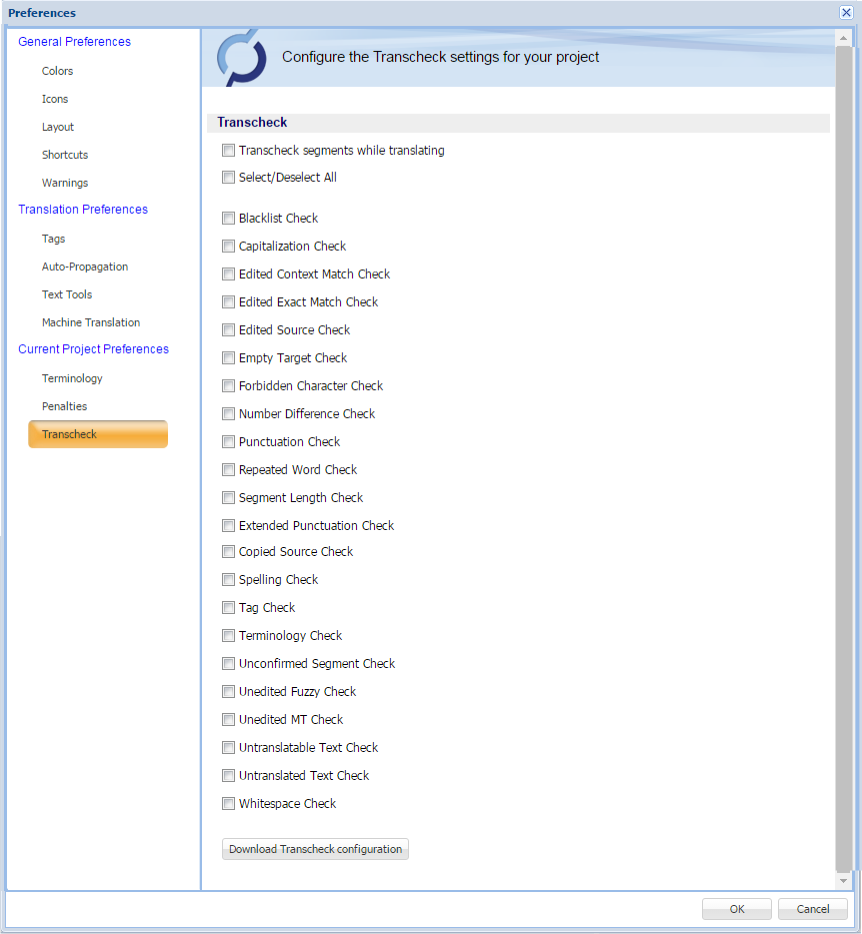Select Auto-Propagation settings
This screenshot has height=934, width=862.
pos(85,267)
